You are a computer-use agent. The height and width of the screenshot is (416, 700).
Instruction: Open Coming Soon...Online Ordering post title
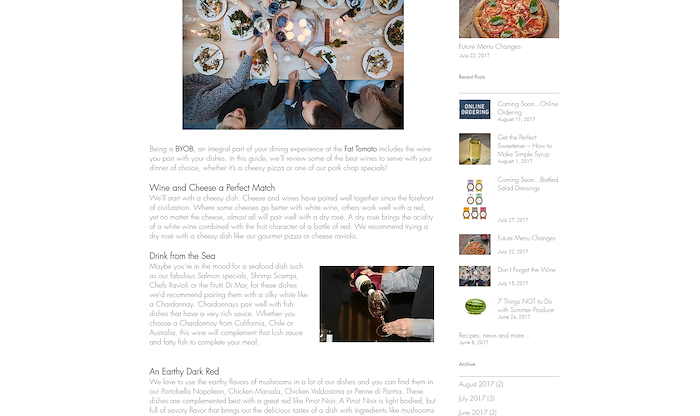(x=528, y=108)
